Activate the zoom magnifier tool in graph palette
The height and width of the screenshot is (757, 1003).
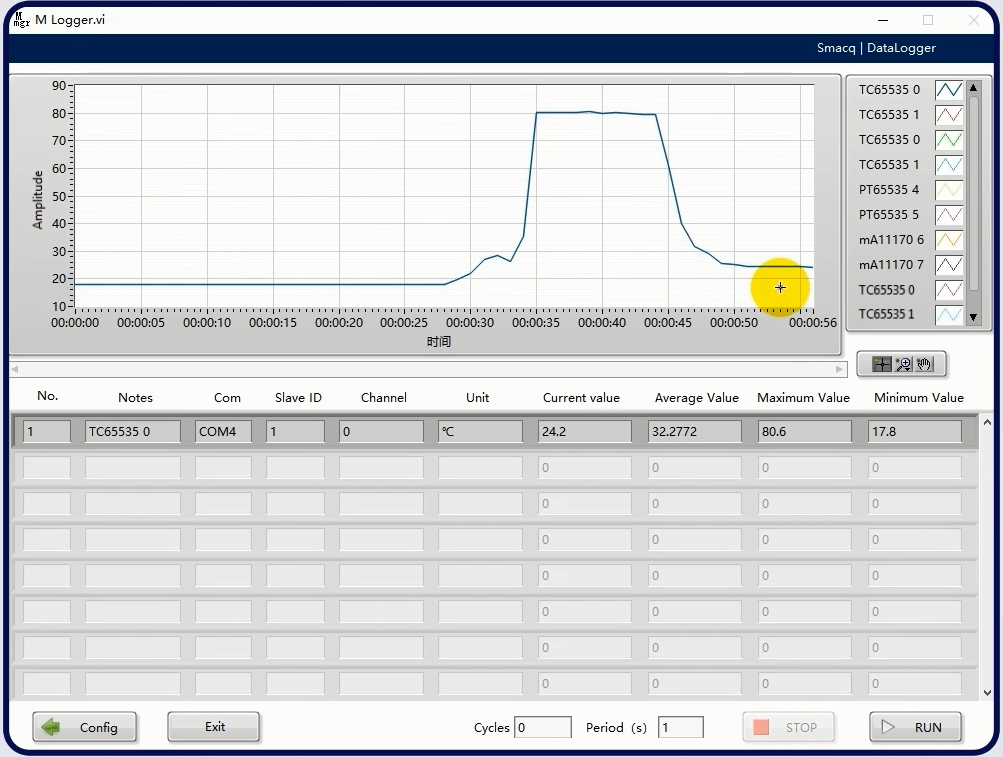(x=903, y=365)
